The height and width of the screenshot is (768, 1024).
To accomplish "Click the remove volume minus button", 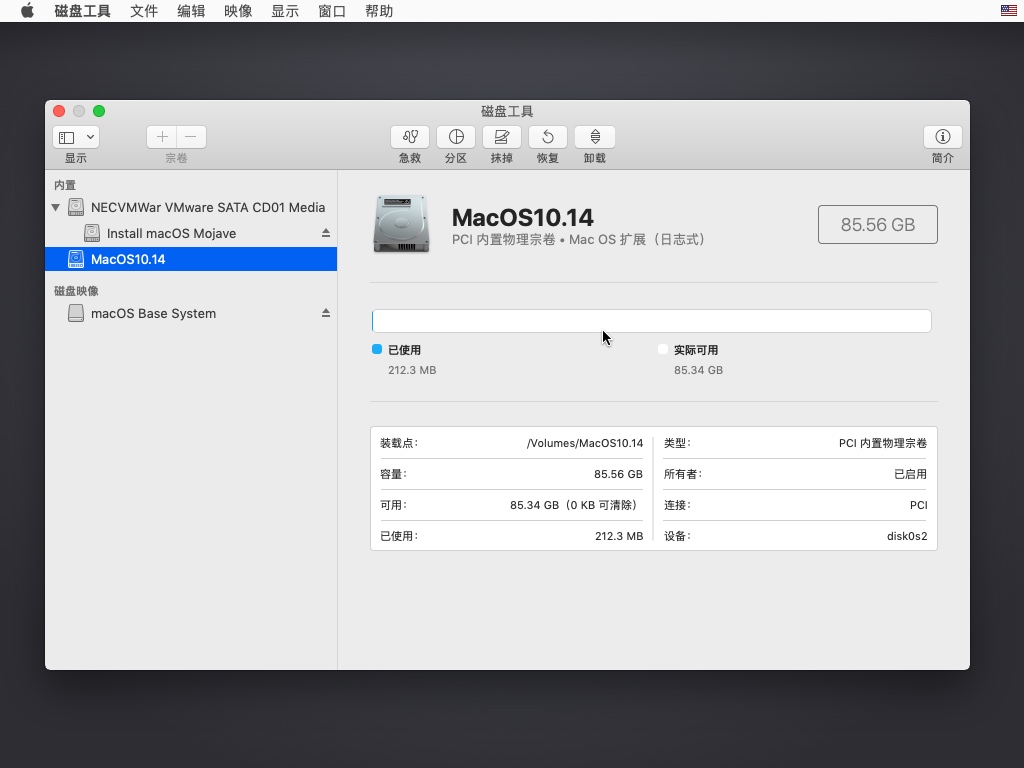I will pos(191,137).
